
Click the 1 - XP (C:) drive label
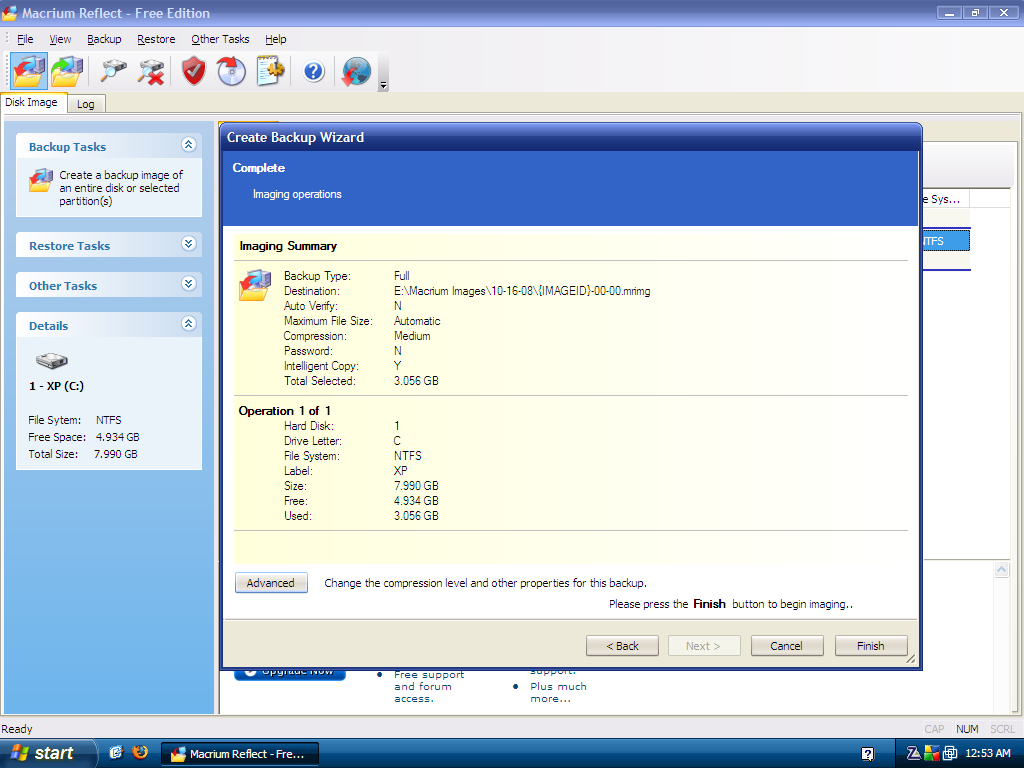pyautogui.click(x=56, y=386)
